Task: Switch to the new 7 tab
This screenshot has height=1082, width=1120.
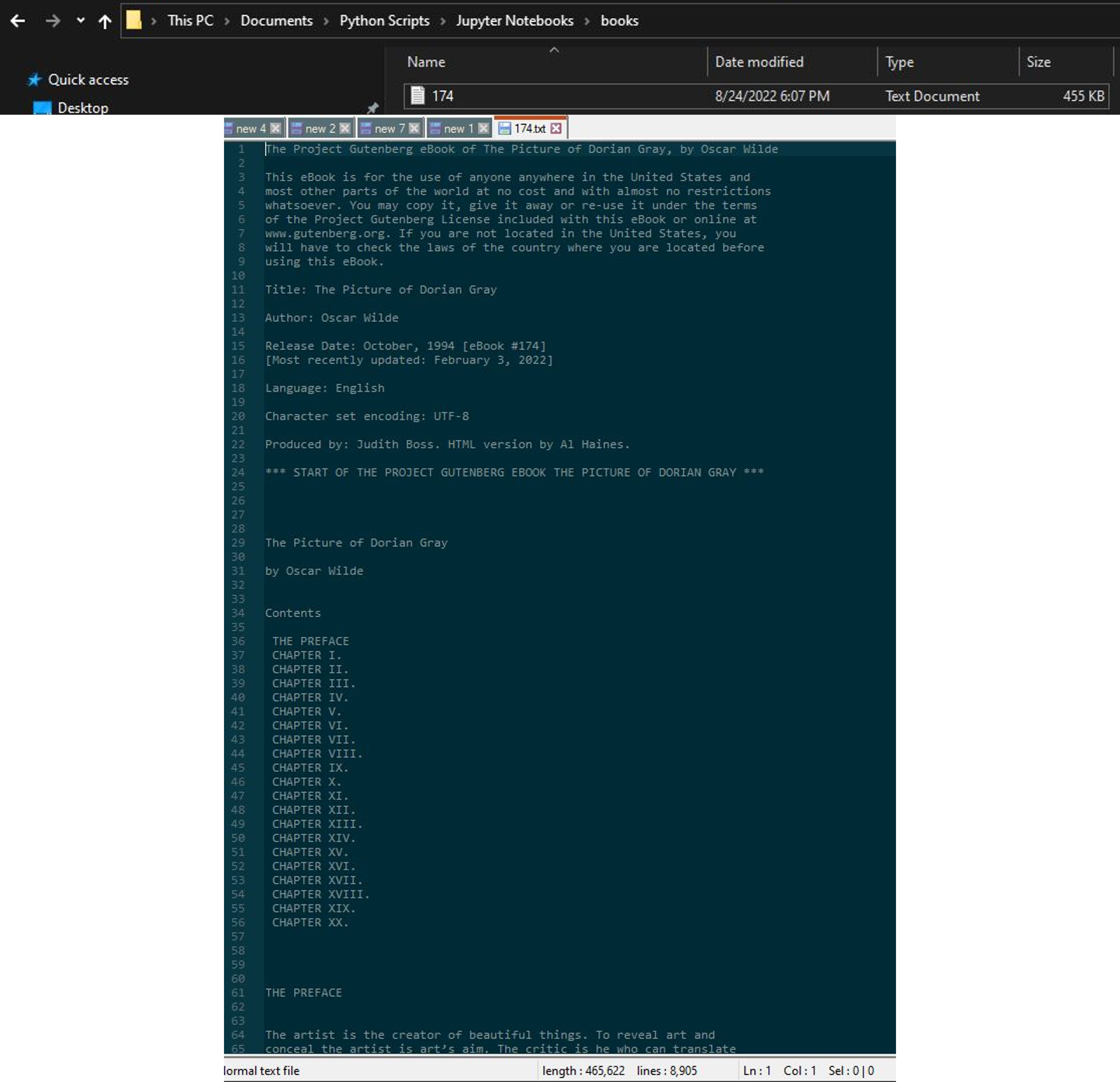Action: (389, 129)
